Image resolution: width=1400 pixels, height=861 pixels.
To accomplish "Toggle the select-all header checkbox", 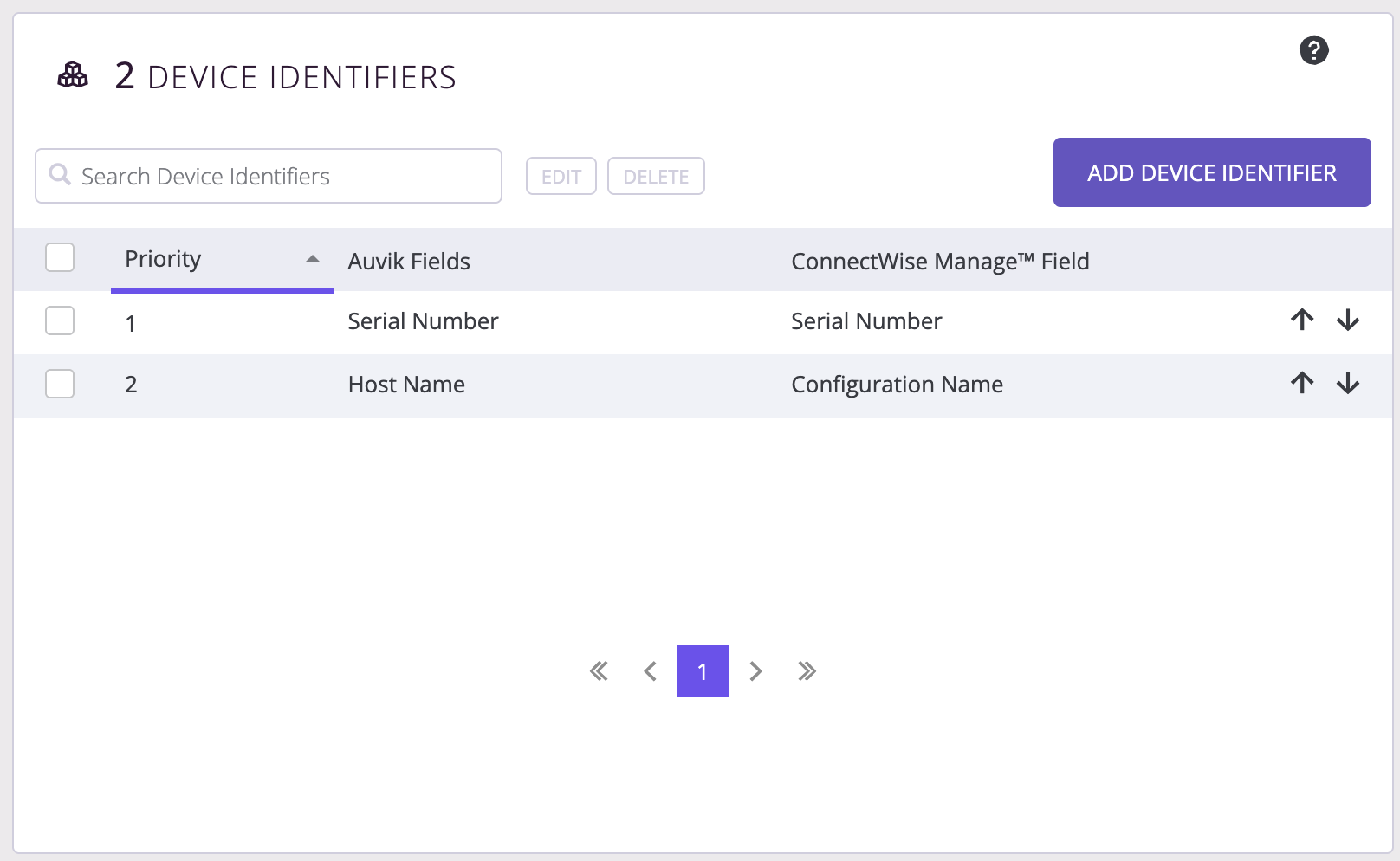I will click(60, 257).
